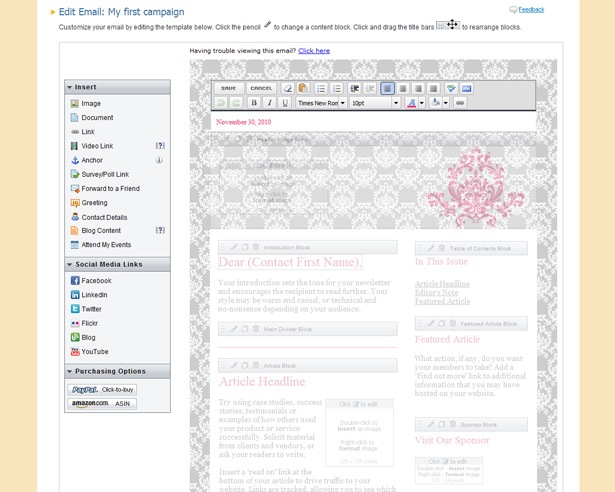The width and height of the screenshot is (615, 492).
Task: Open the Feedback link
Action: point(531,9)
